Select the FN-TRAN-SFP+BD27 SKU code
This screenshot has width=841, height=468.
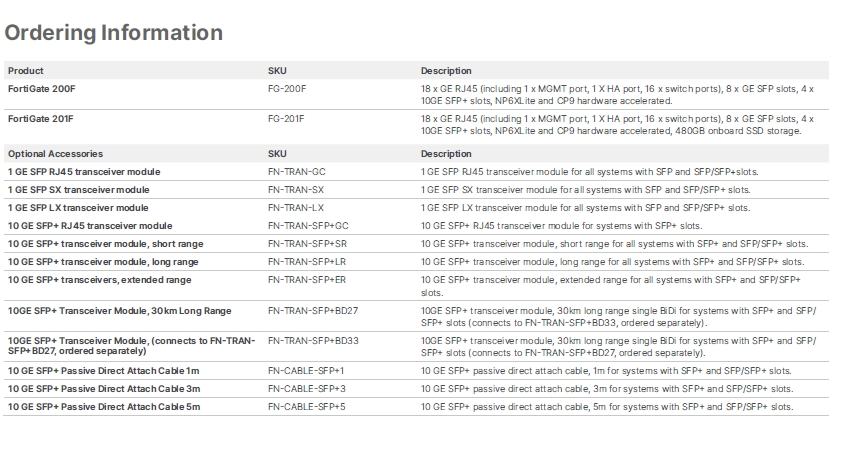pyautogui.click(x=313, y=311)
